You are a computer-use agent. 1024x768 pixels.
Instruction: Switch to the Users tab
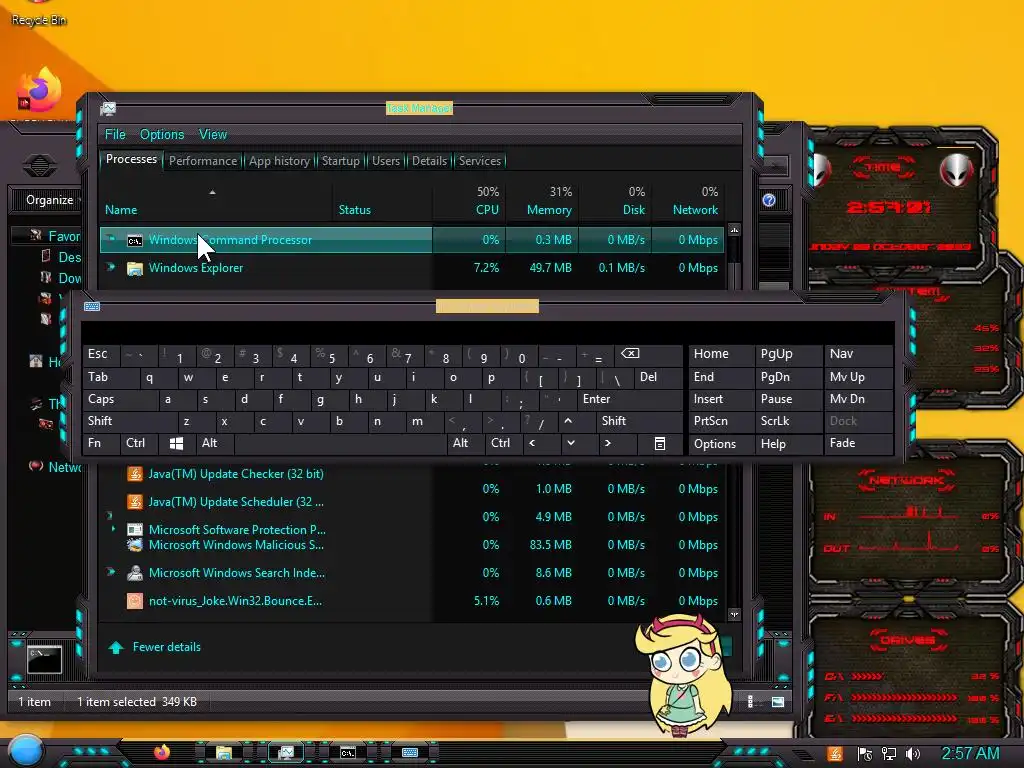coord(385,161)
